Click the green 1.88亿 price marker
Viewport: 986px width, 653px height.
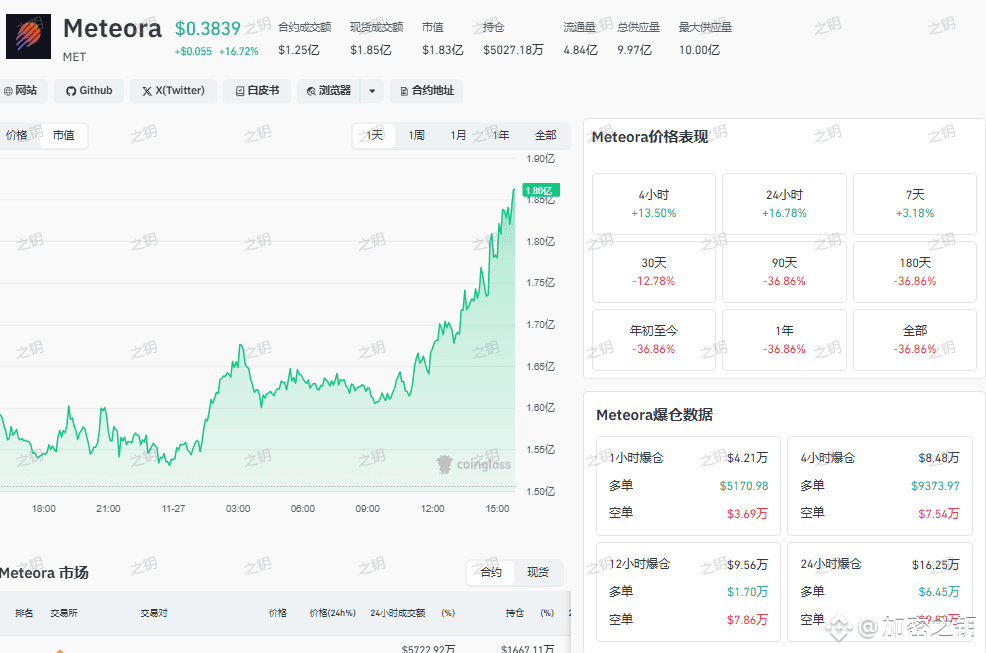tap(541, 190)
